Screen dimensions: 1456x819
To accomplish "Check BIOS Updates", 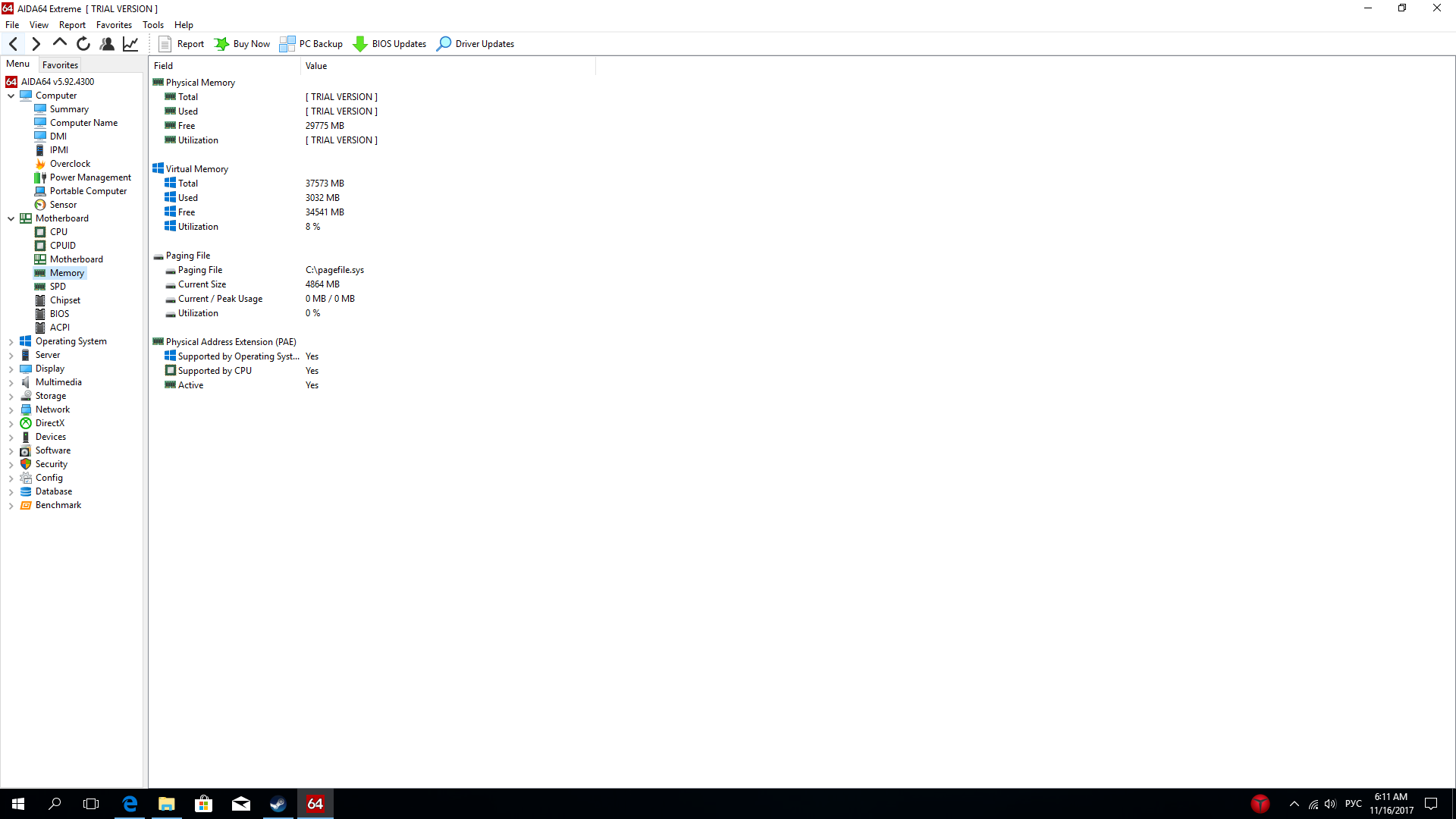I will 390,44.
